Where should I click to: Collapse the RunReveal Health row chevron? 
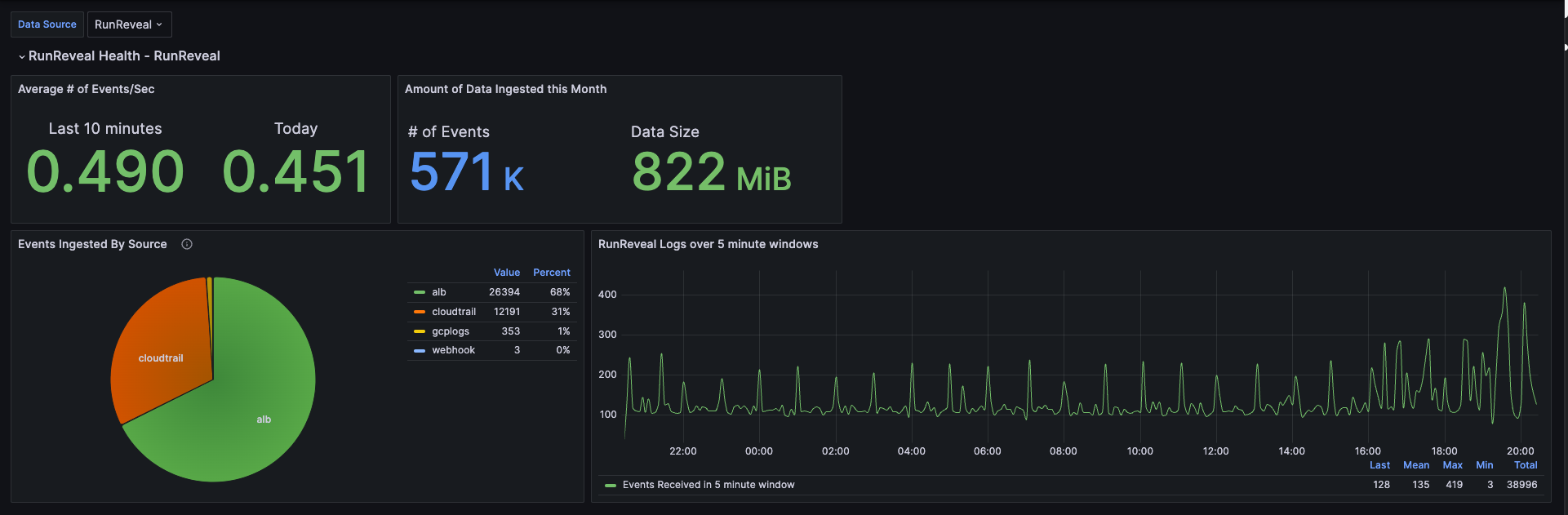pyautogui.click(x=22, y=56)
